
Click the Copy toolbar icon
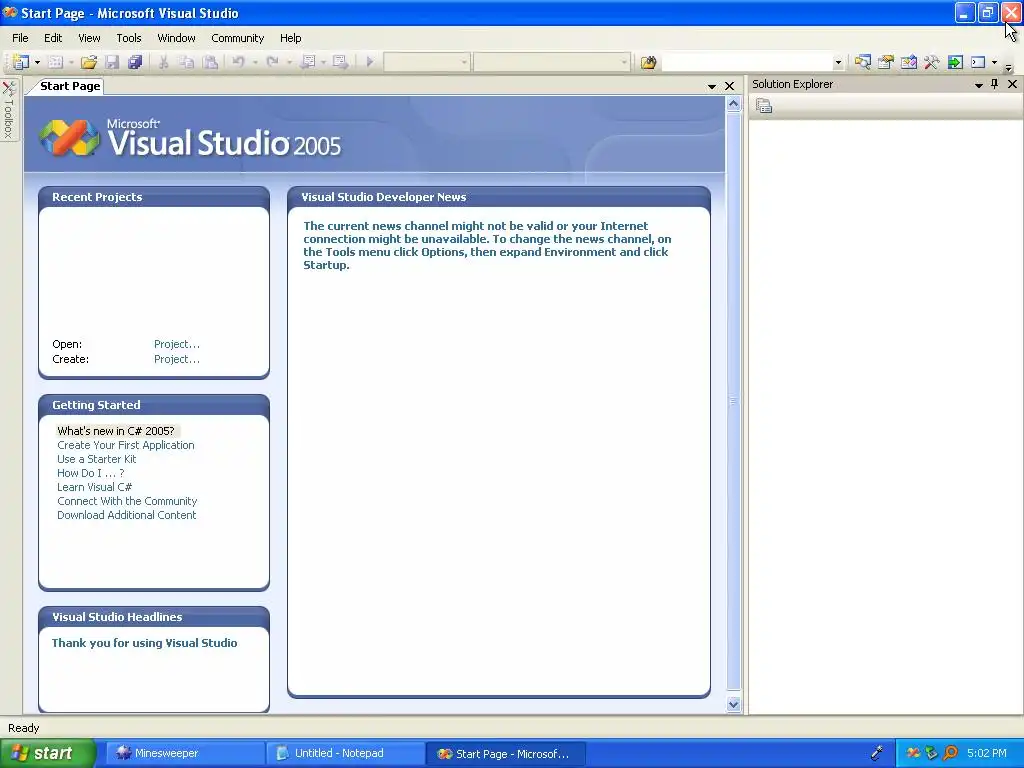[187, 62]
